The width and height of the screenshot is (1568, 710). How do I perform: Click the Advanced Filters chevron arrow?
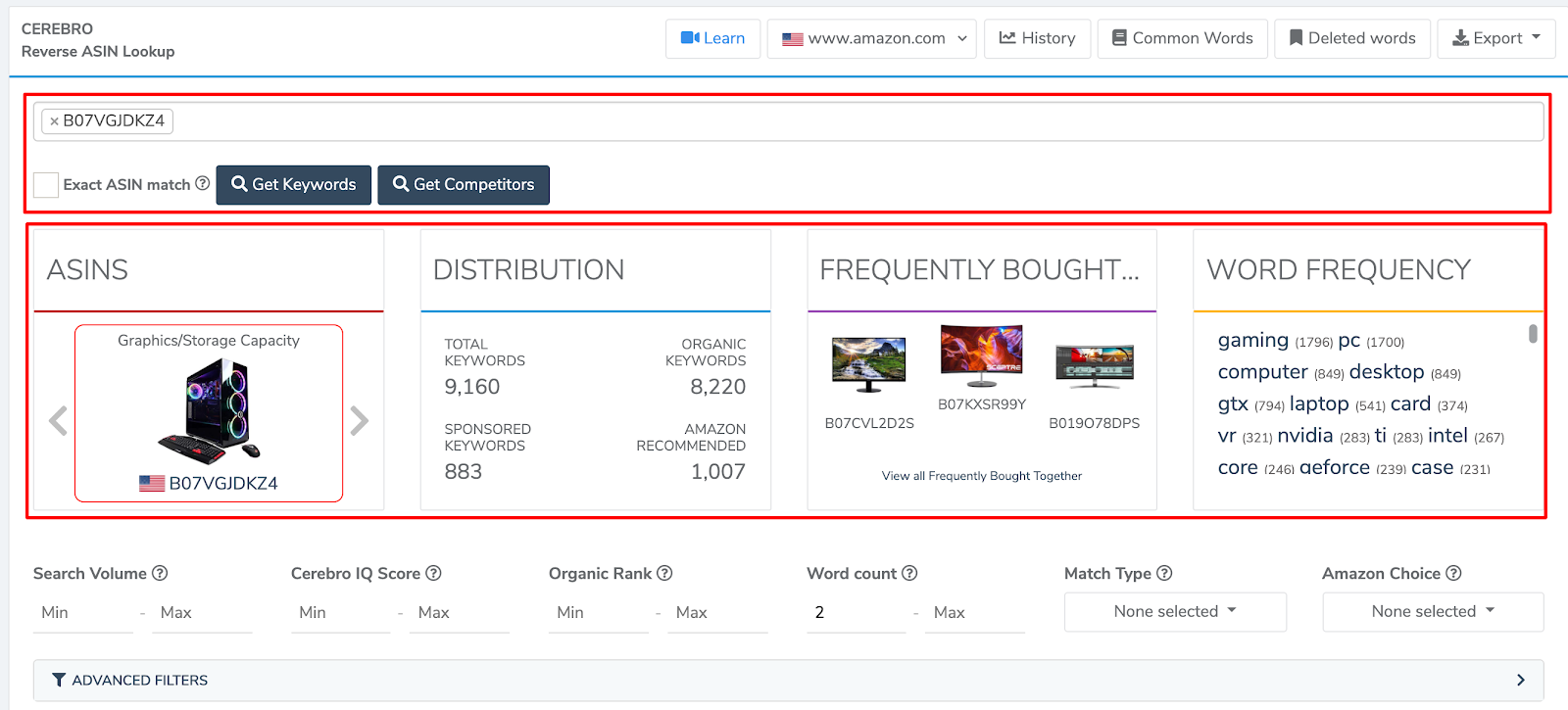pyautogui.click(x=1521, y=680)
